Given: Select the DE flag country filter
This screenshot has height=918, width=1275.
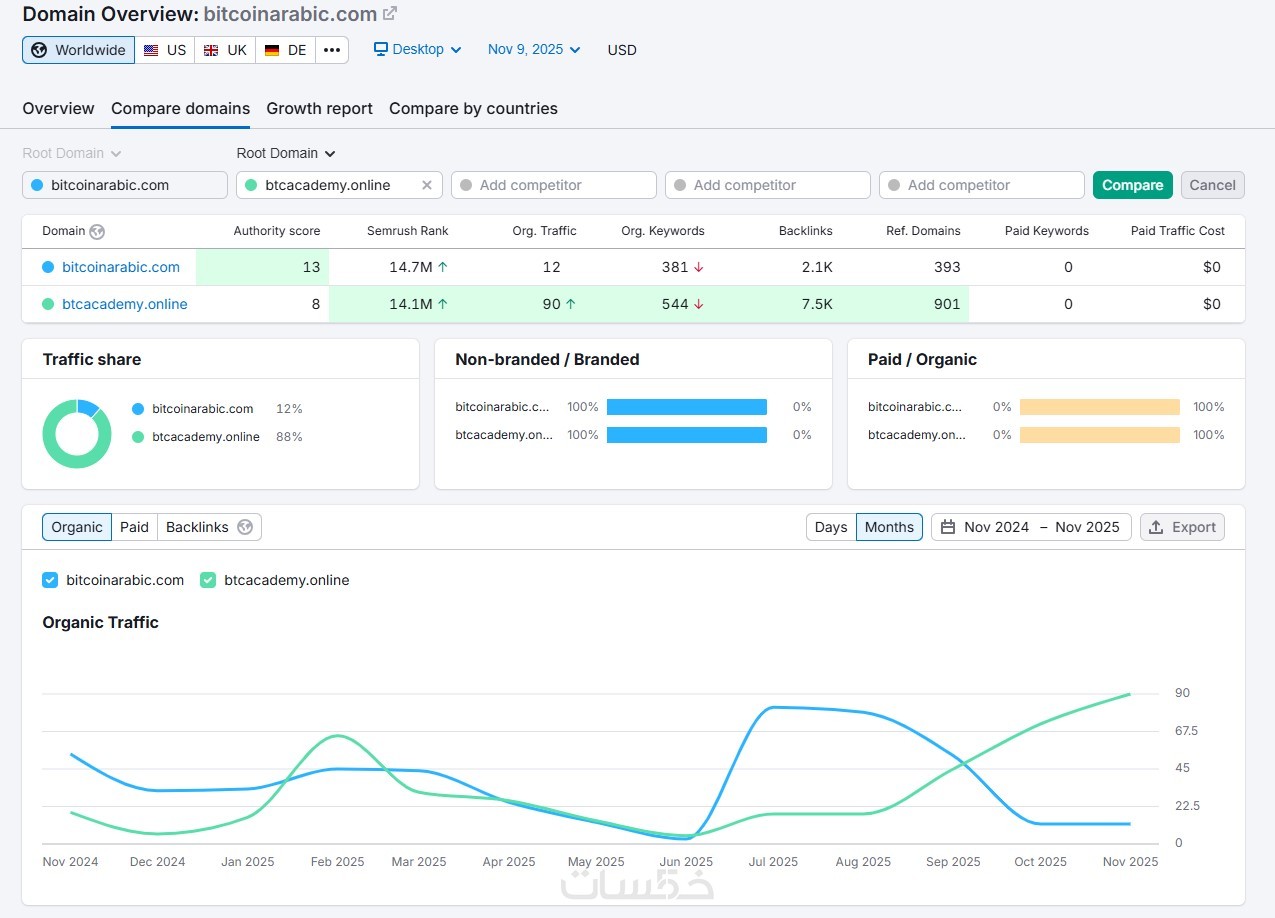Looking at the screenshot, I should point(286,50).
